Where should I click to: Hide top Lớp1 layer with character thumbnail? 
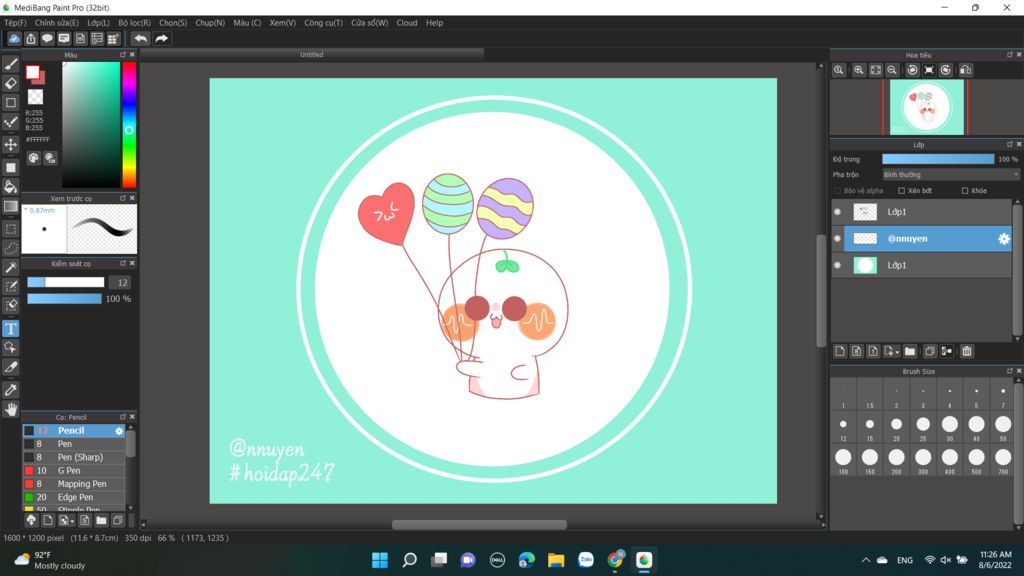pos(837,212)
